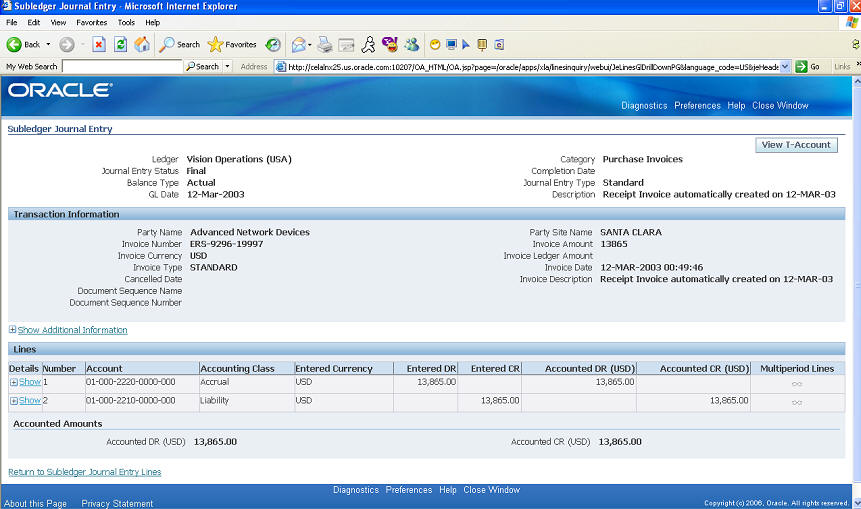Click the Diagnostics link in header
The height and width of the screenshot is (509, 861).
click(x=643, y=106)
